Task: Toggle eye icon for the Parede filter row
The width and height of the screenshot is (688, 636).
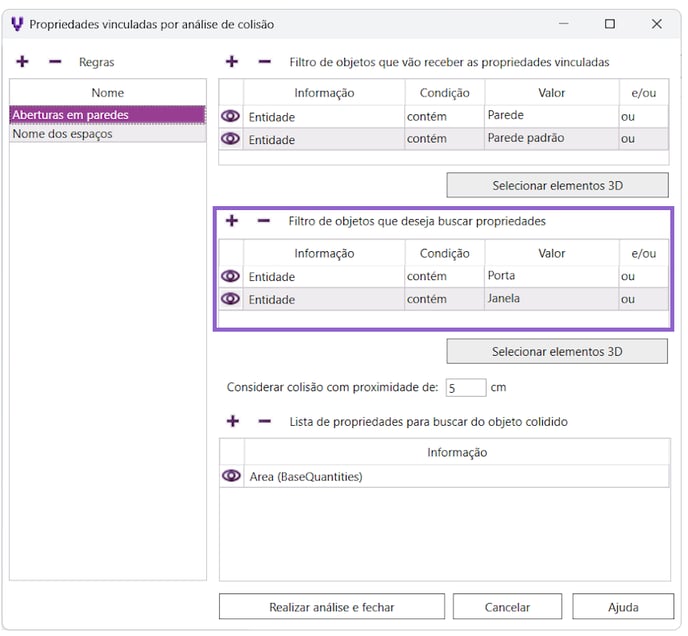Action: coord(231,117)
